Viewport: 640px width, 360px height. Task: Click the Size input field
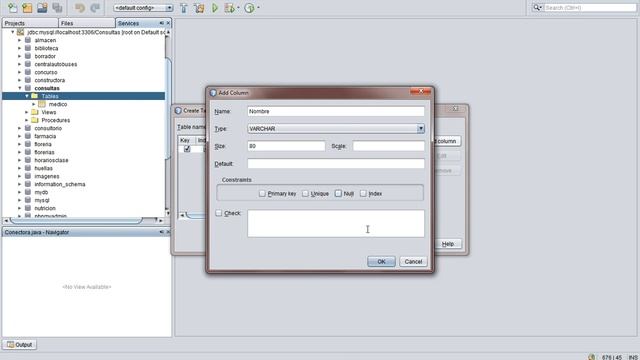click(x=286, y=146)
